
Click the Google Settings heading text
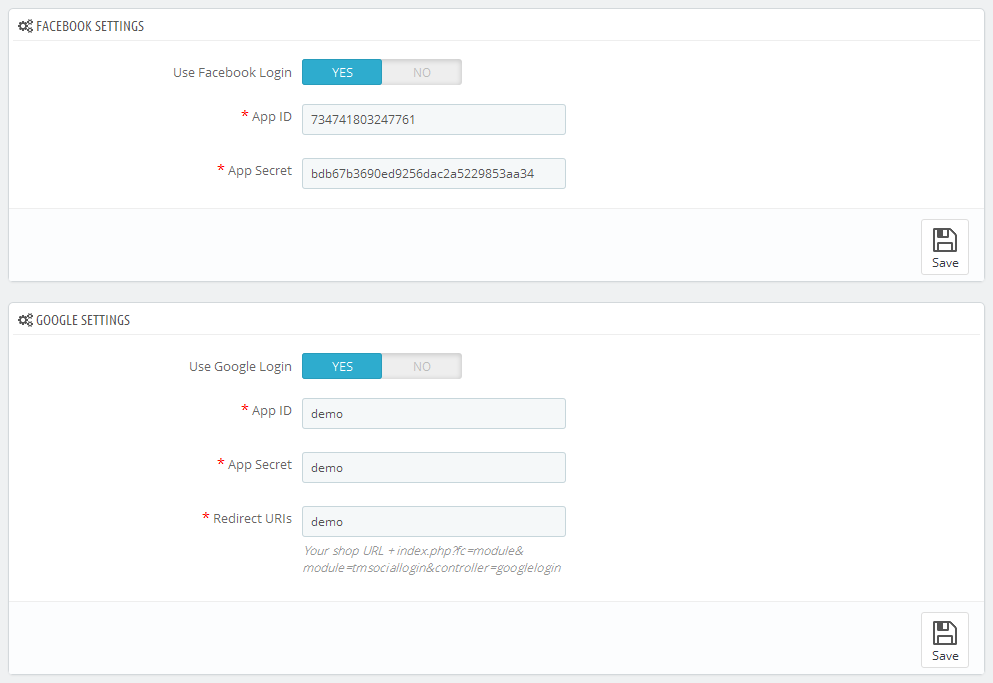83,320
